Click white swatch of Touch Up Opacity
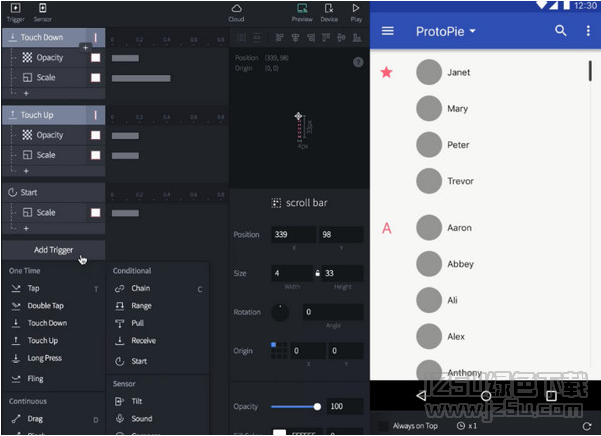The height and width of the screenshot is (436, 601). point(95,135)
